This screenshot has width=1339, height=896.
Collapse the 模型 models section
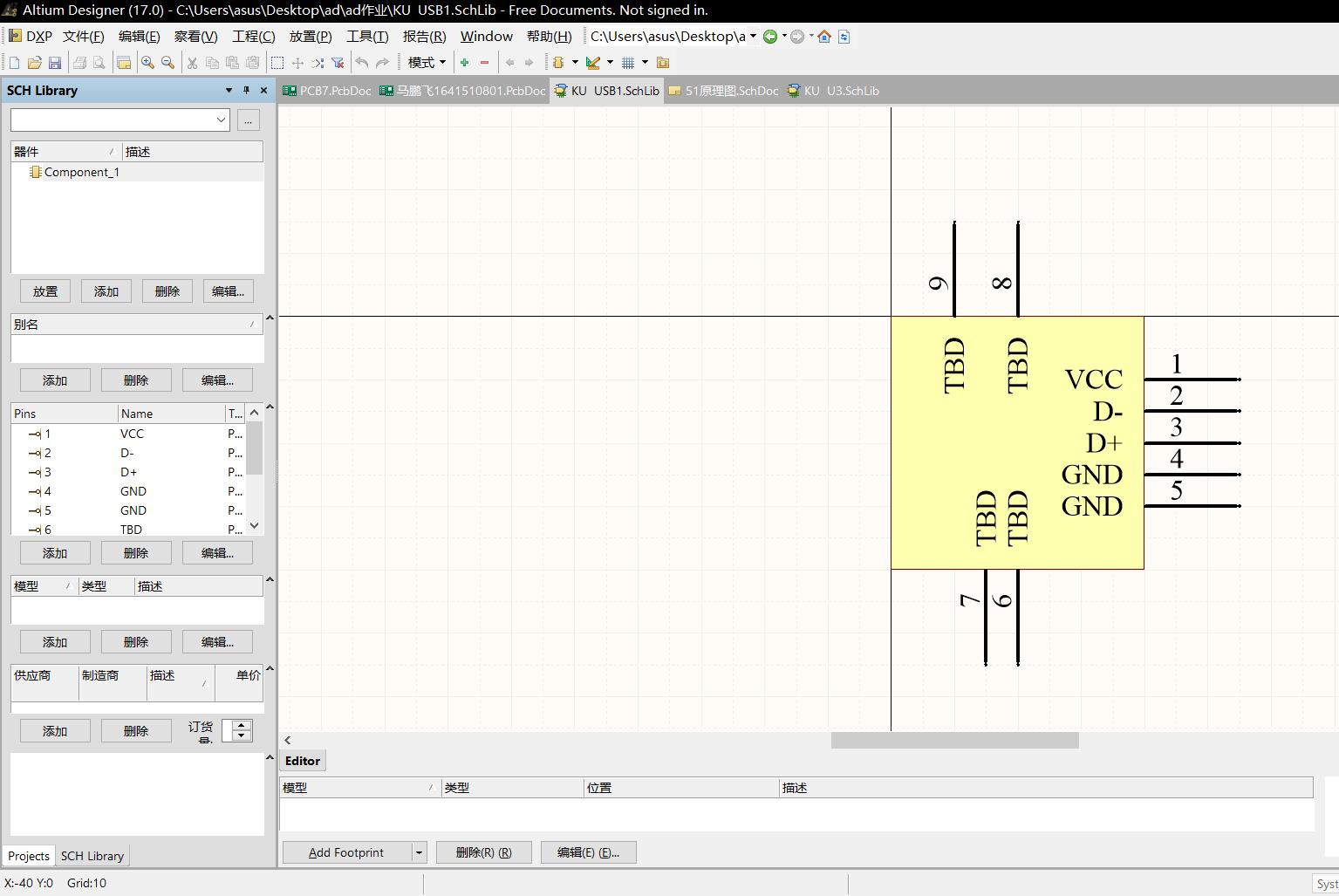point(270,580)
